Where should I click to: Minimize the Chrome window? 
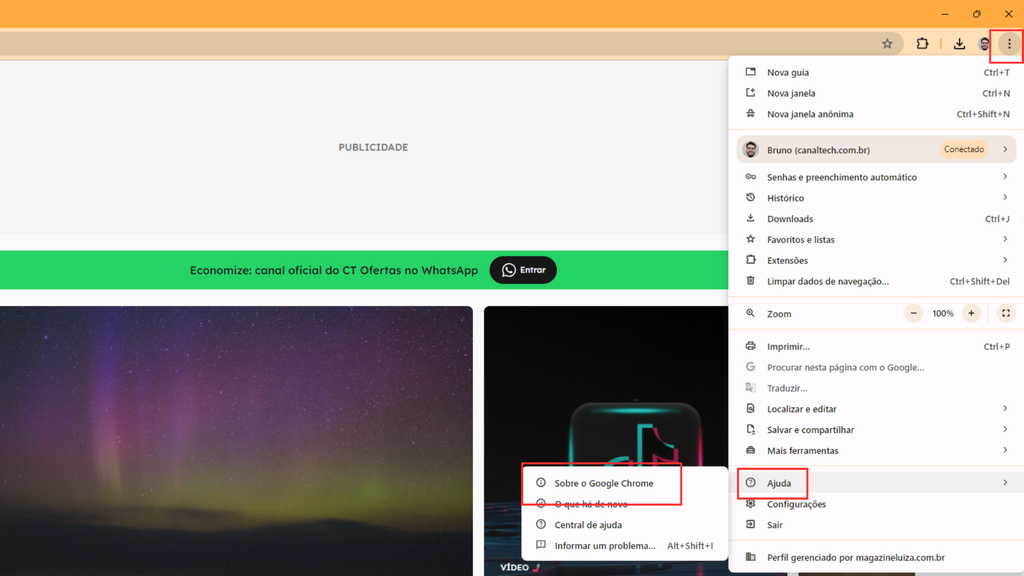(945, 14)
